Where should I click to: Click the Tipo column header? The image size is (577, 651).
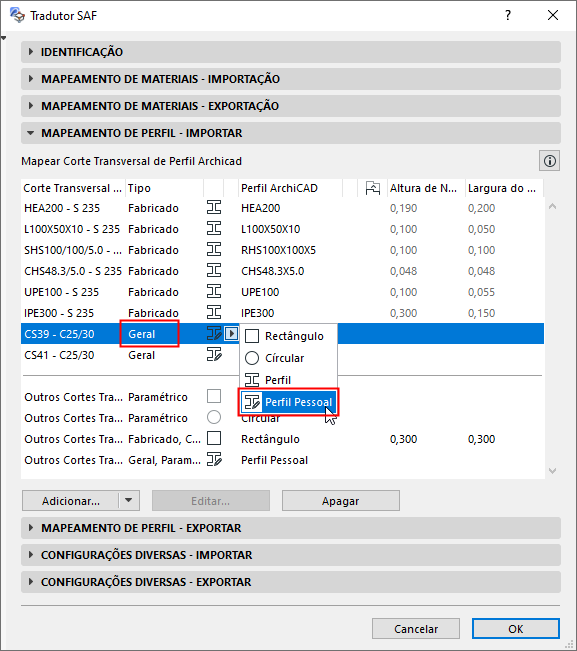coord(164,188)
